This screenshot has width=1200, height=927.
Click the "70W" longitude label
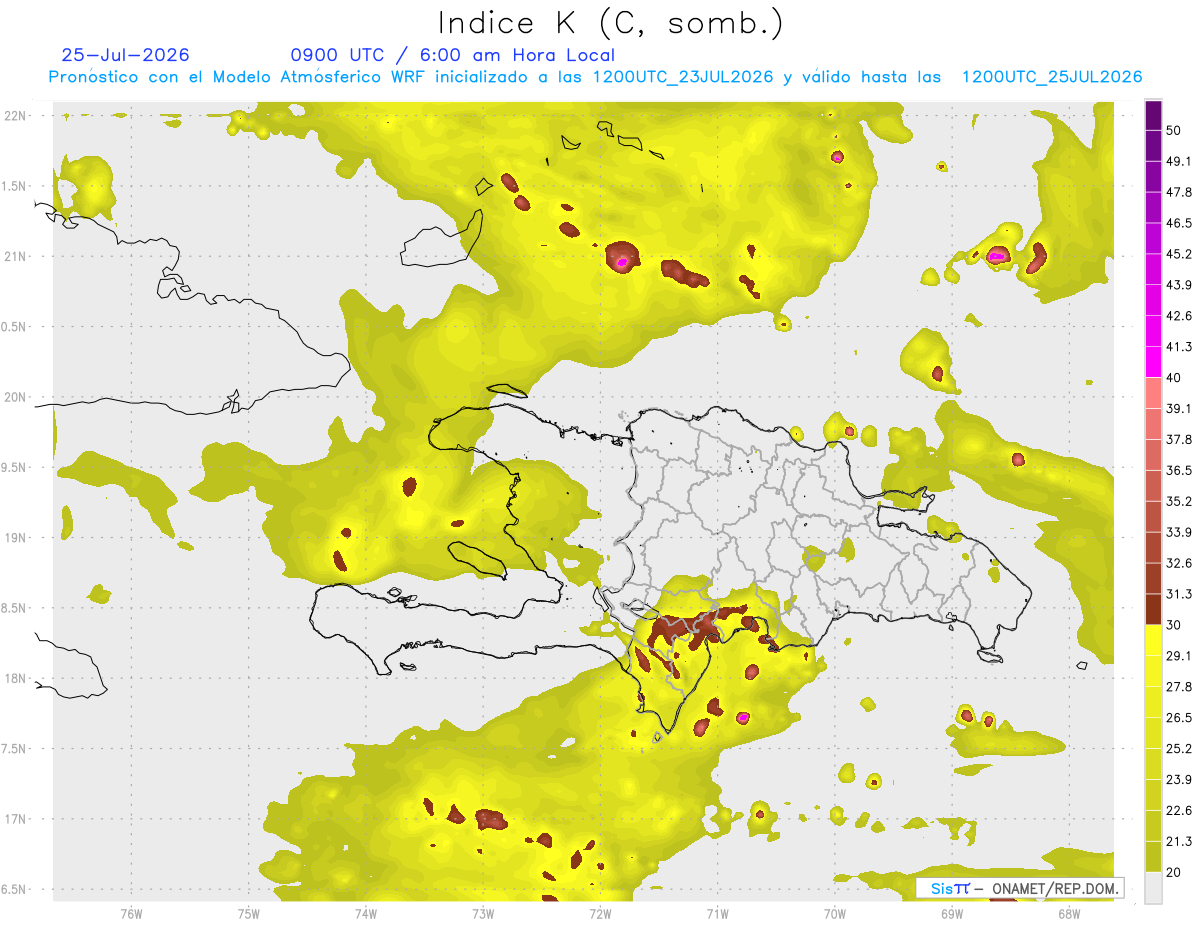pos(835,914)
